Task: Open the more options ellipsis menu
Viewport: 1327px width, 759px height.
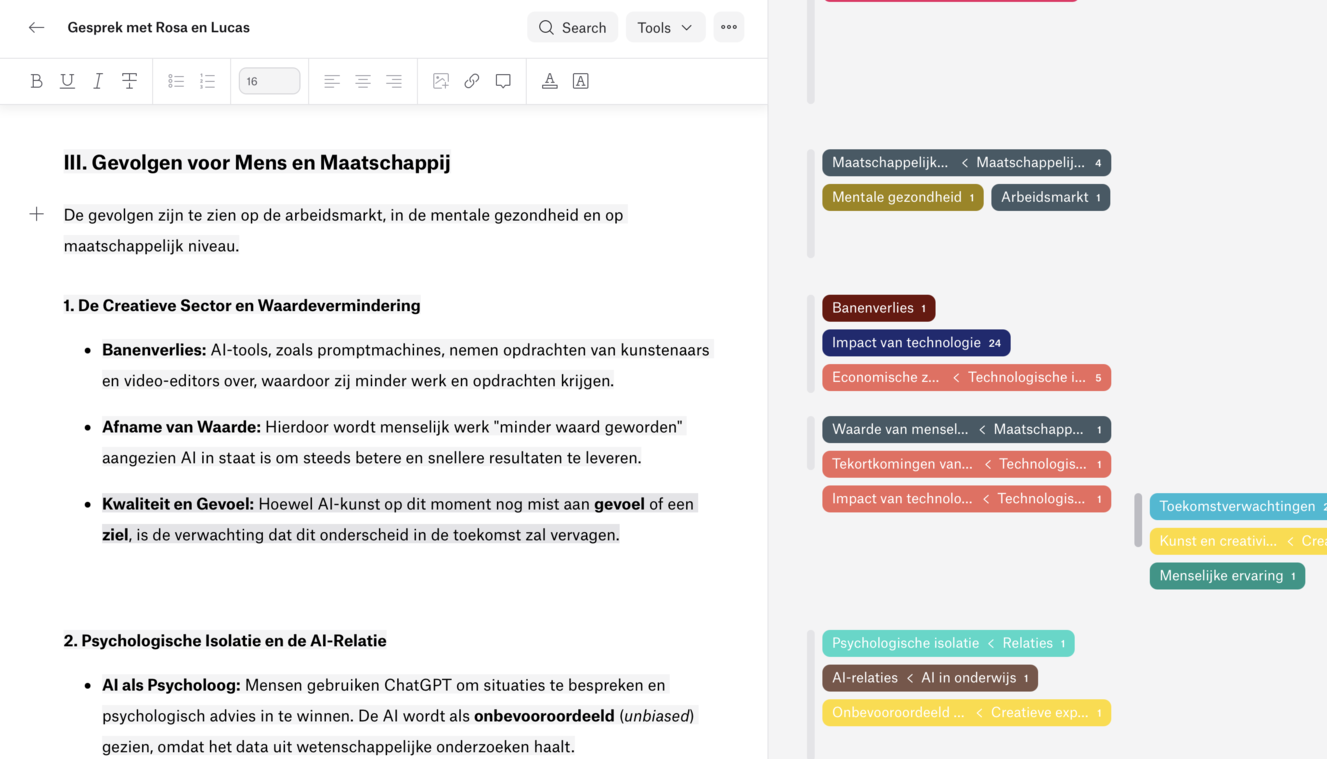Action: 729,28
